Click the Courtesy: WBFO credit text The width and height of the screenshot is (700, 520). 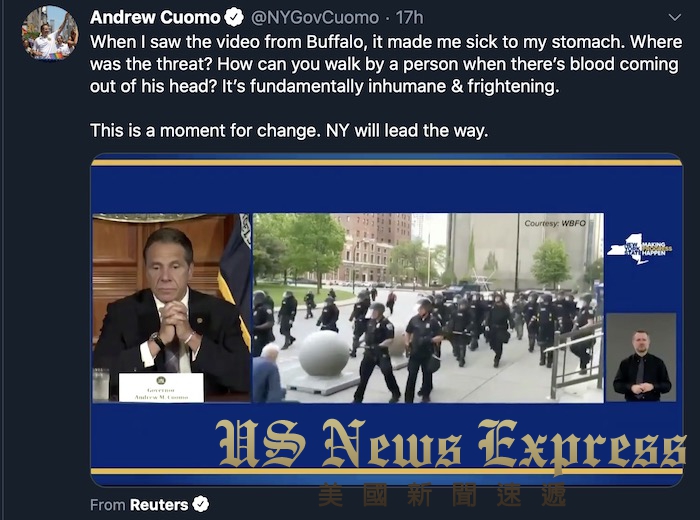click(555, 223)
